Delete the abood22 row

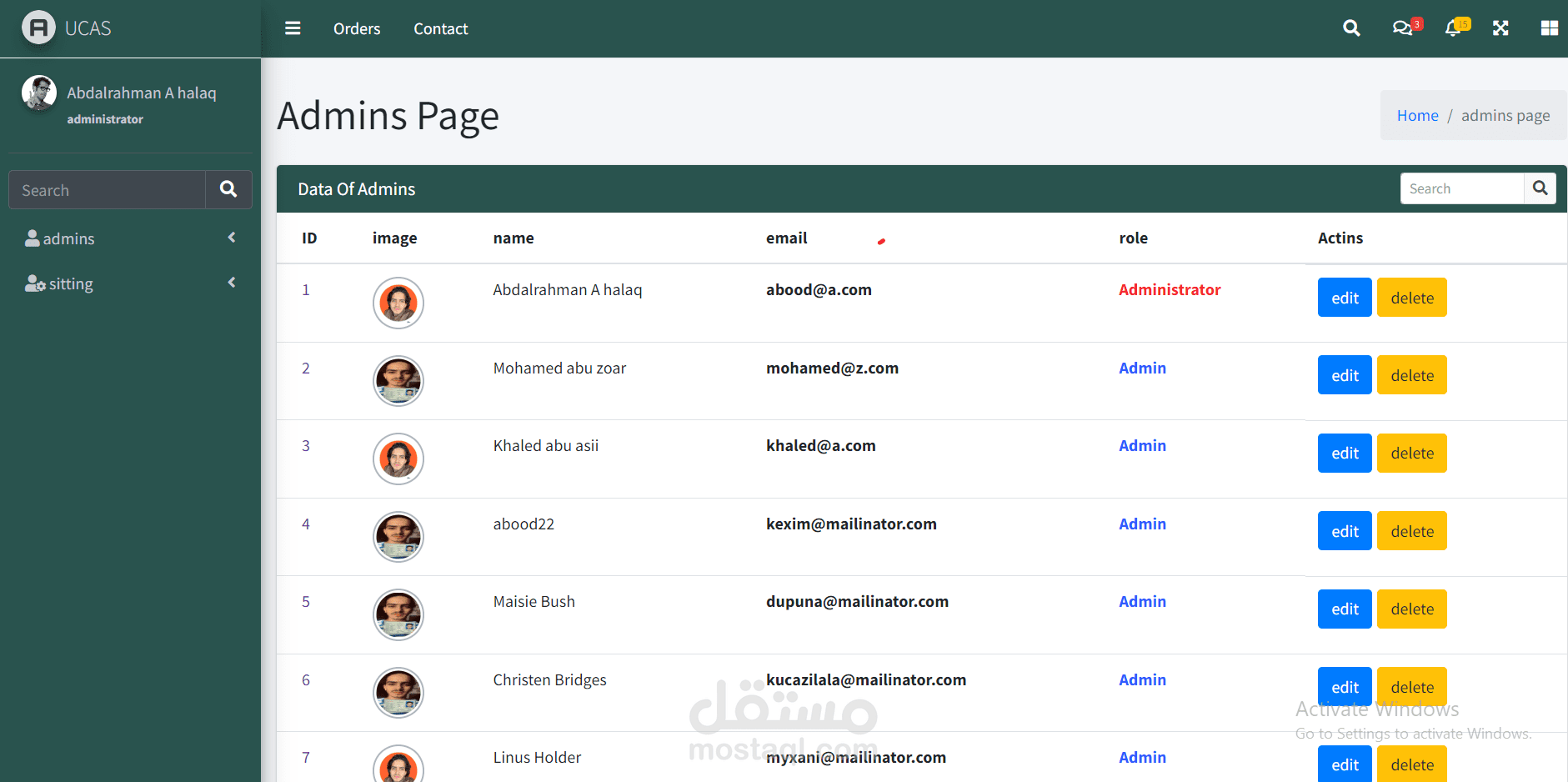[x=1412, y=531]
